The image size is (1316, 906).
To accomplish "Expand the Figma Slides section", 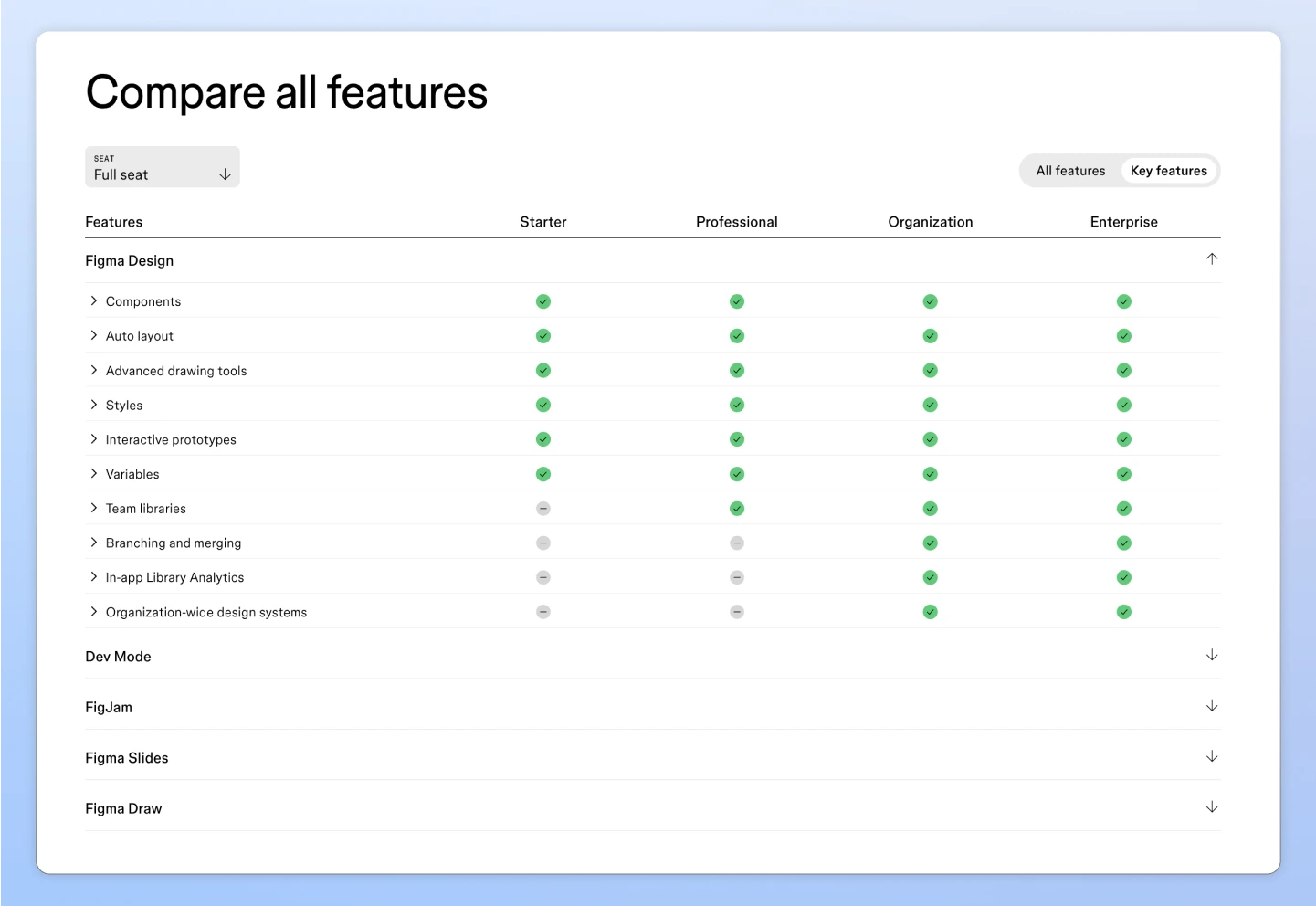I will point(1212,756).
